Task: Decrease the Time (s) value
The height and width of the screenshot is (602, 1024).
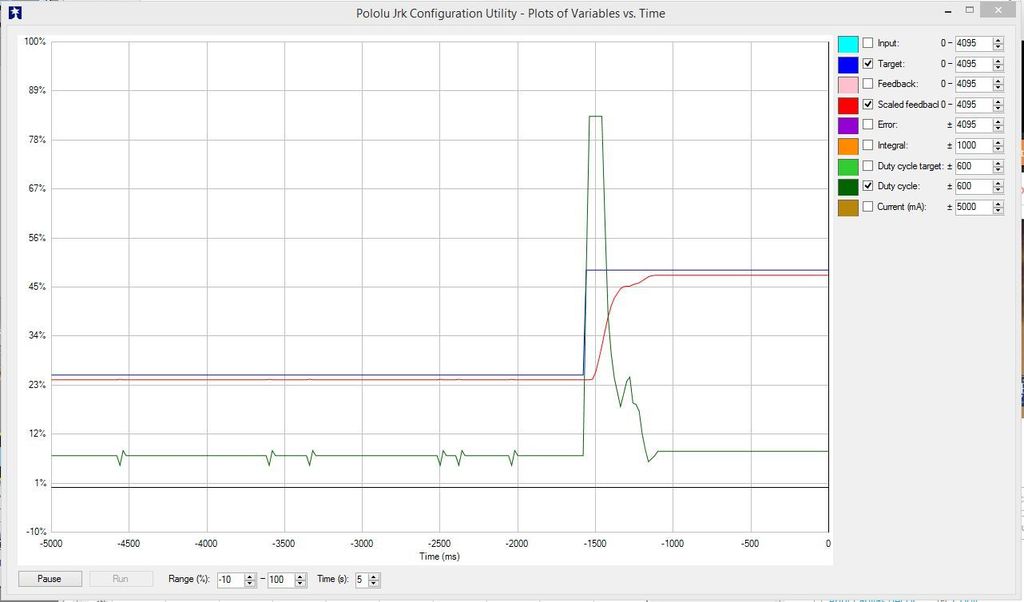Action: coord(374,583)
